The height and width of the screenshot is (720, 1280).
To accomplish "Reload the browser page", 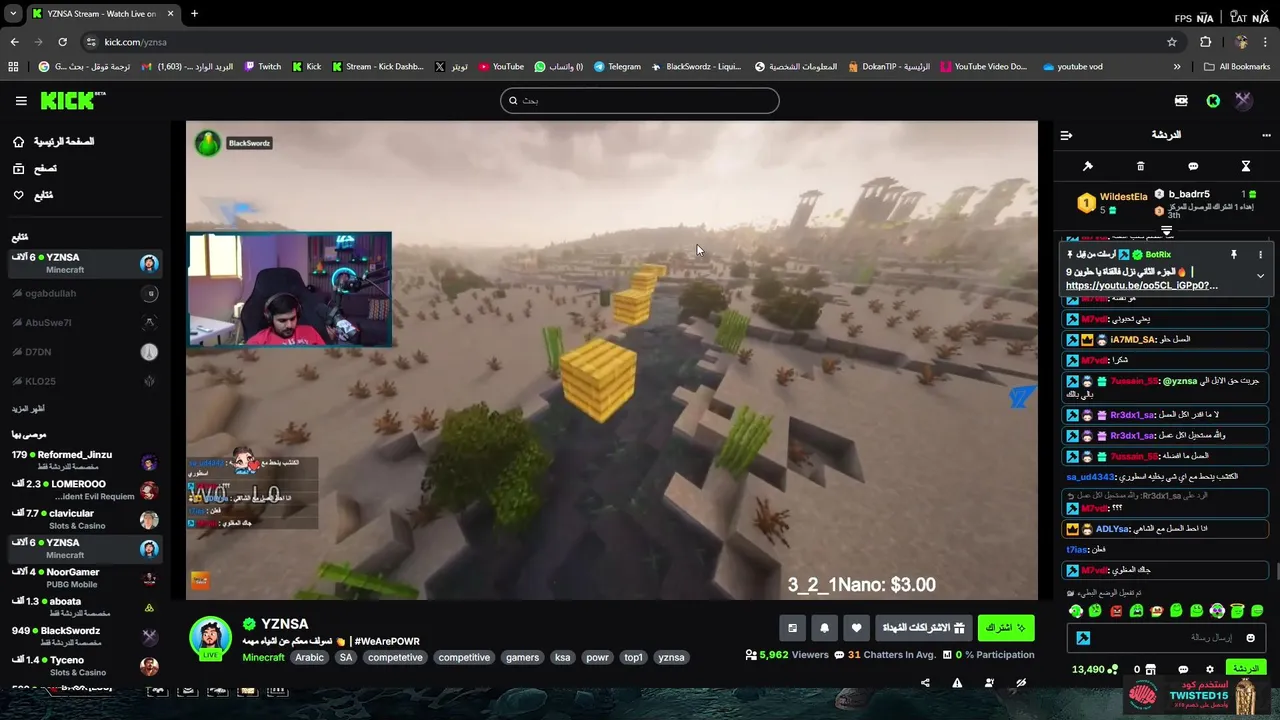I will pyautogui.click(x=62, y=42).
